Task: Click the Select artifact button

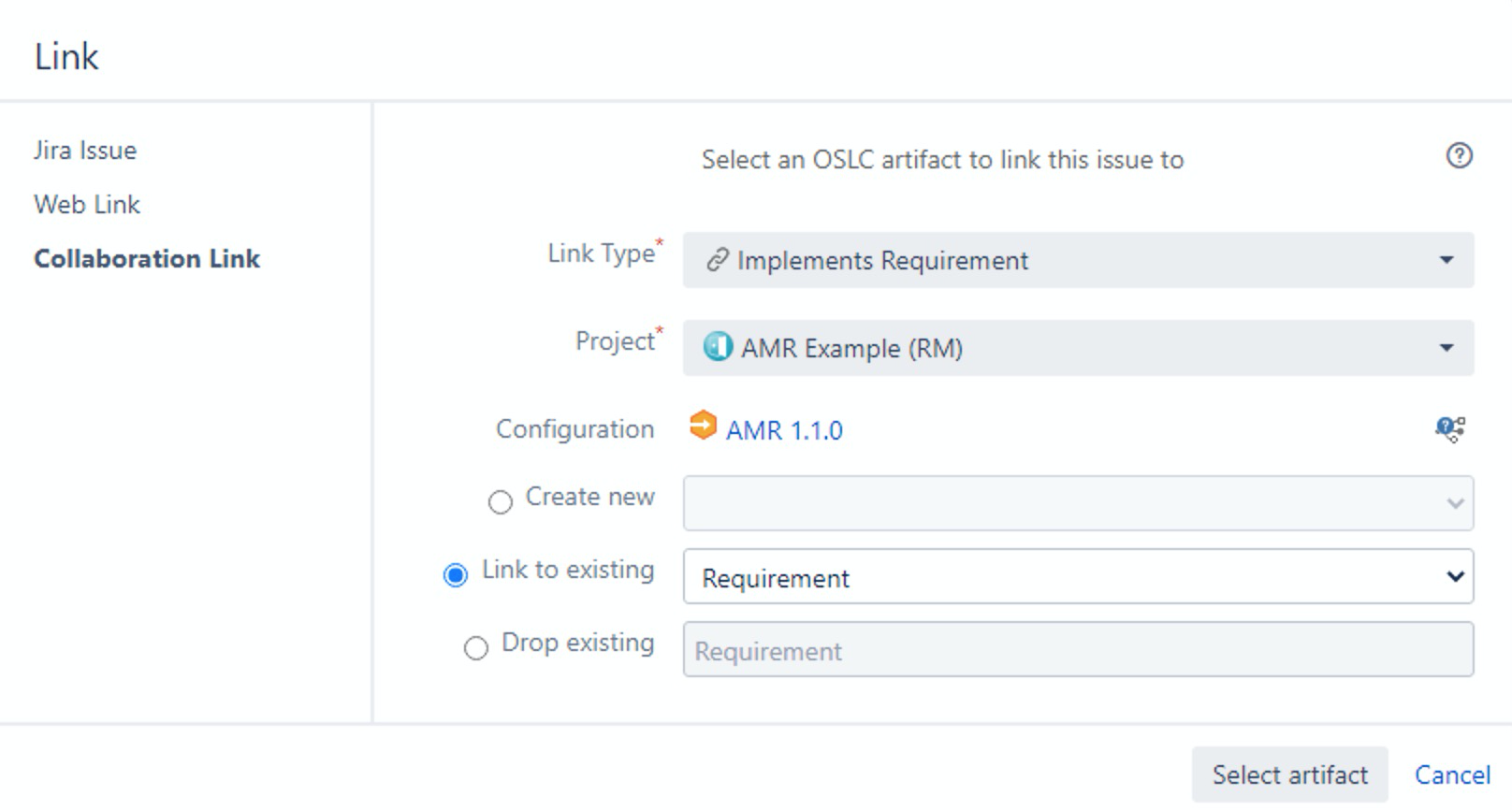Action: point(1289,774)
